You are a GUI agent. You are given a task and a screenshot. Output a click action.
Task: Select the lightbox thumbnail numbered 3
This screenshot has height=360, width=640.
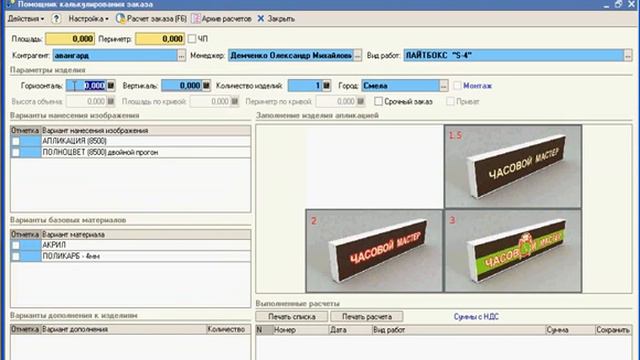[513, 251]
